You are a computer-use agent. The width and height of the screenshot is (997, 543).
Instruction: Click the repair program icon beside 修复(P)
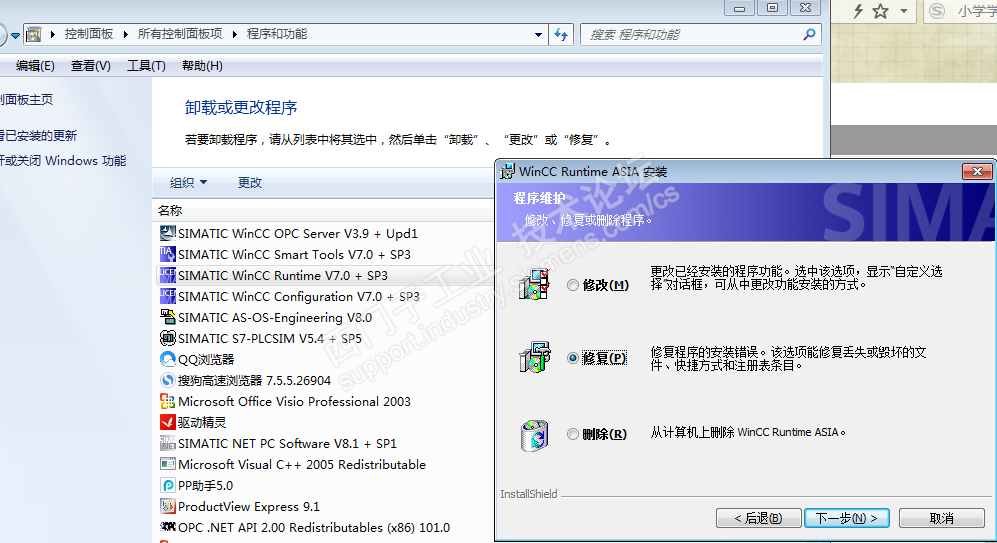534,357
